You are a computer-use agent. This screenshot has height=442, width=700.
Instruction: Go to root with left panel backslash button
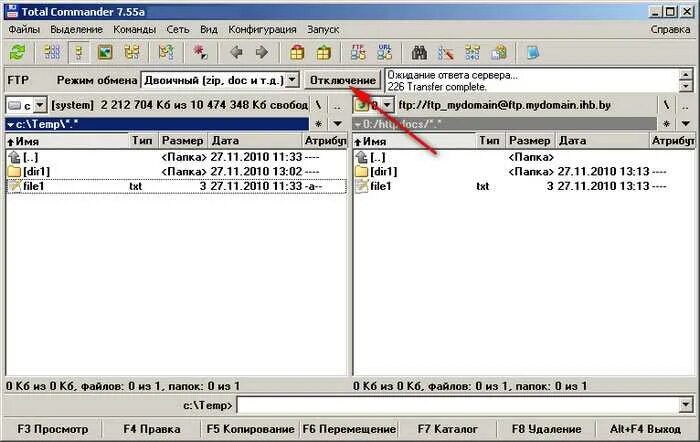point(318,105)
